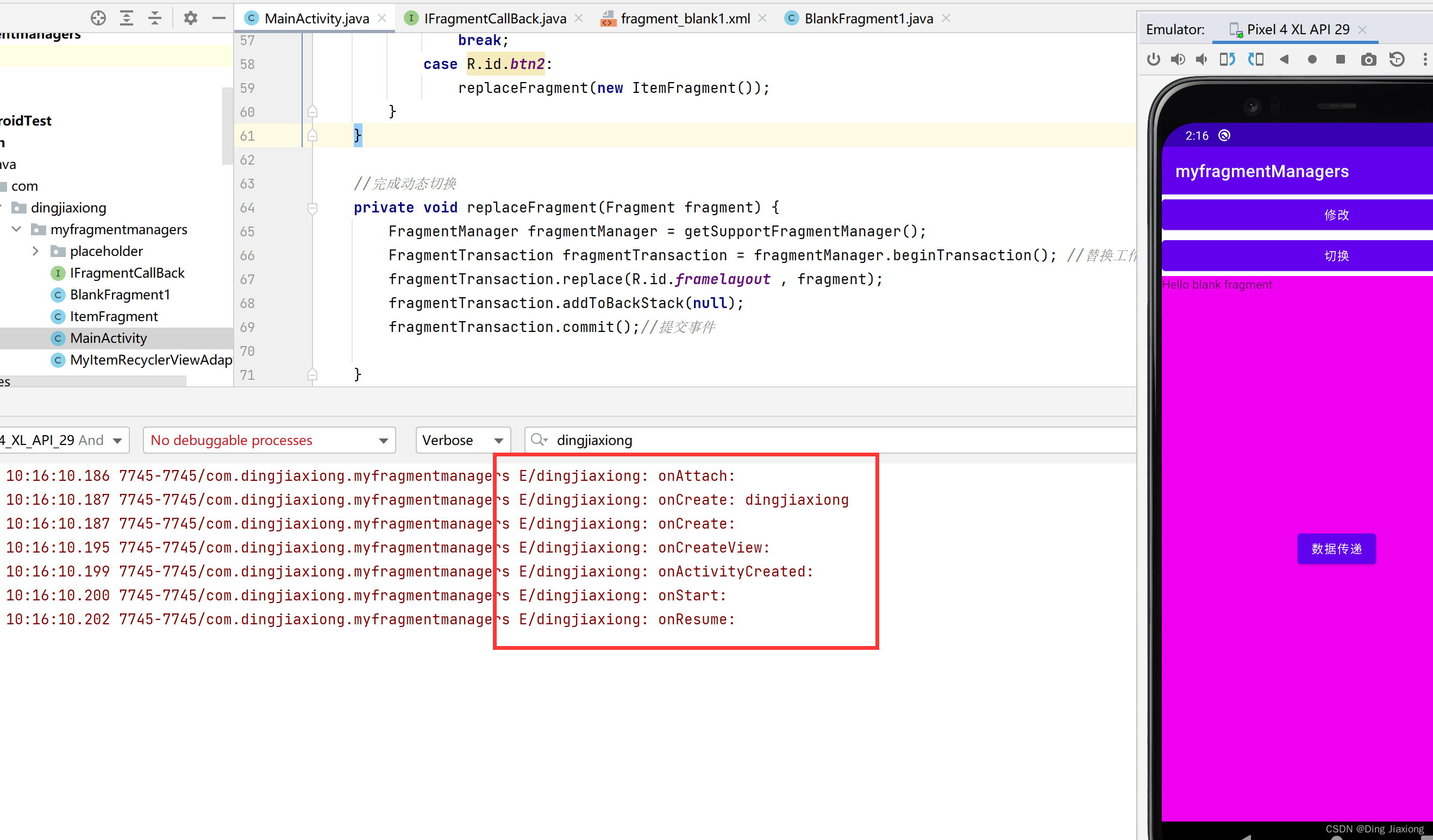Click the onCreateView log line
Viewport: 1433px width, 840px height.
tap(388, 547)
